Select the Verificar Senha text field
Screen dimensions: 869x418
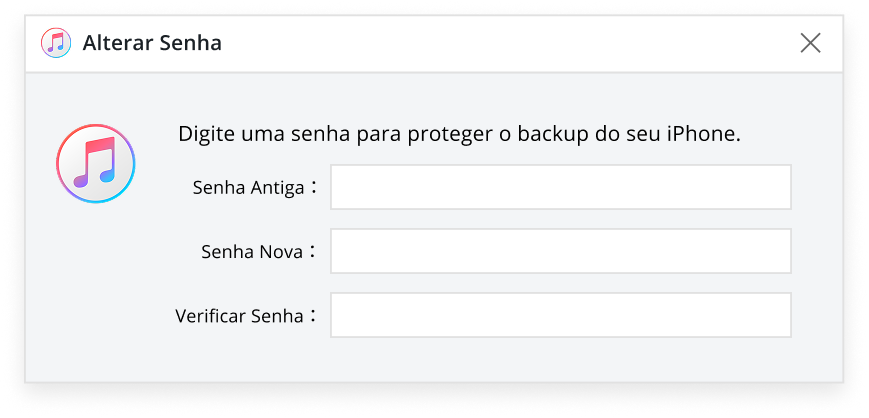click(560, 315)
